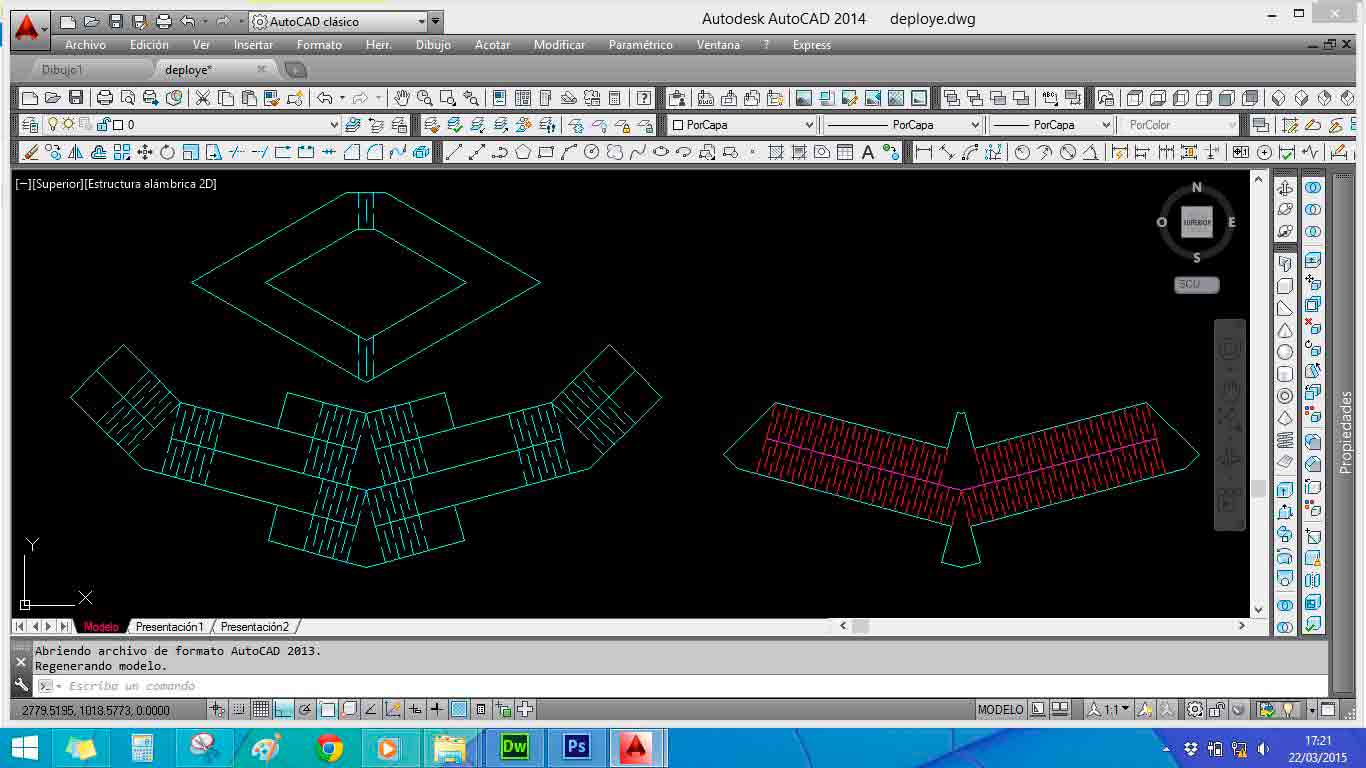Switch to the Dibujo1 file tab
Screen dimensions: 1366x768
62,70
